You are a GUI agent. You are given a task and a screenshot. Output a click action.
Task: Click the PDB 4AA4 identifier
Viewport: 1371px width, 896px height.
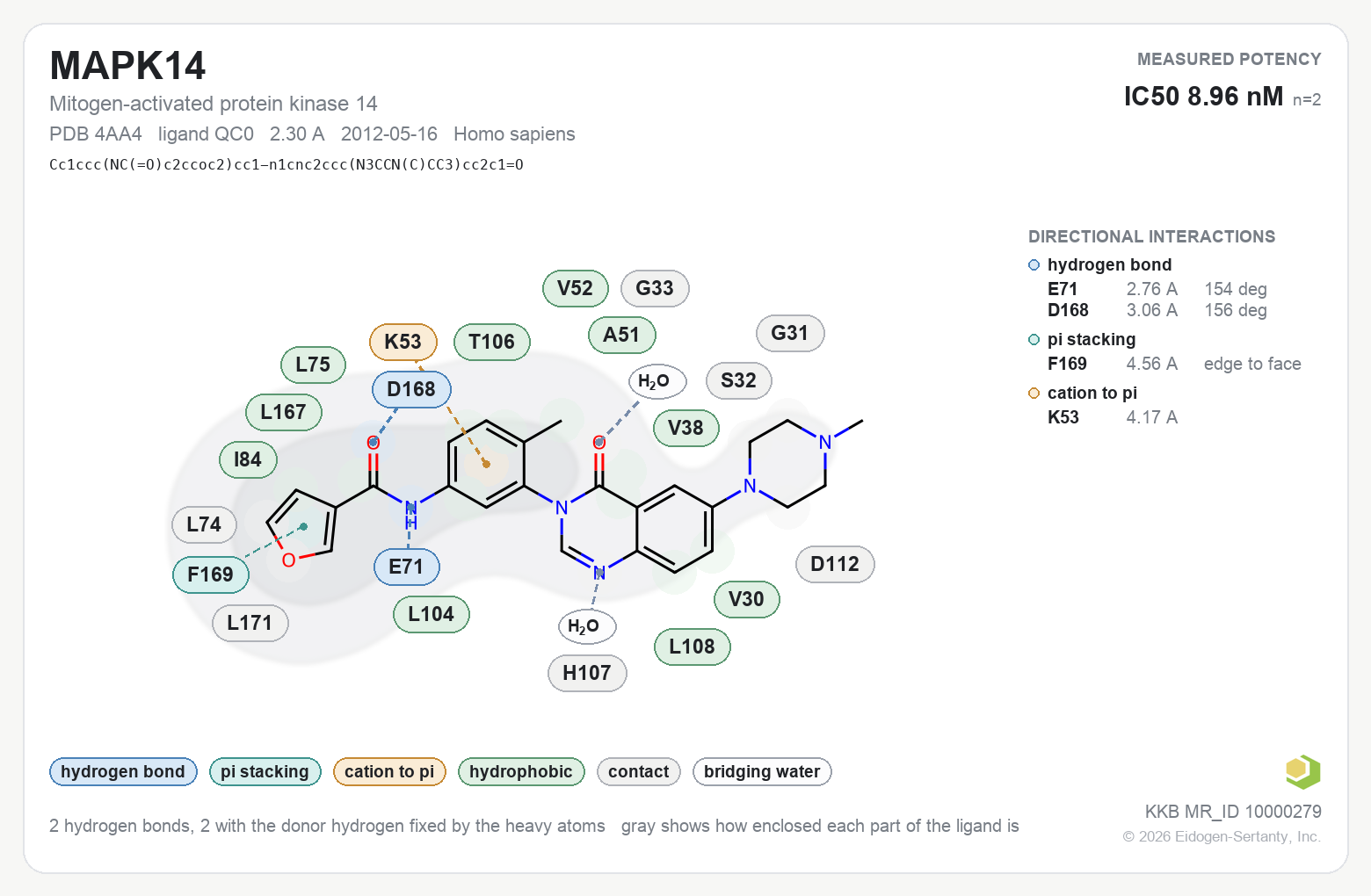[96, 134]
